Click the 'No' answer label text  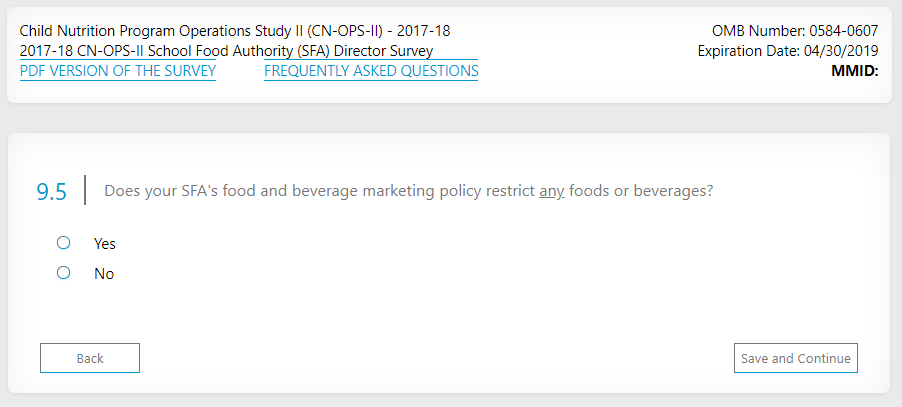point(104,273)
